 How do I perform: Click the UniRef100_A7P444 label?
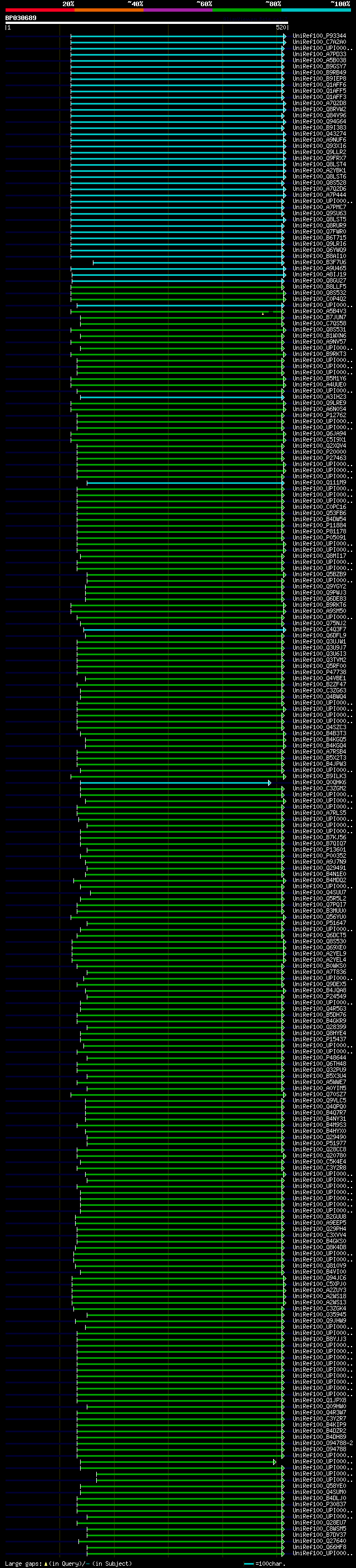point(319,195)
